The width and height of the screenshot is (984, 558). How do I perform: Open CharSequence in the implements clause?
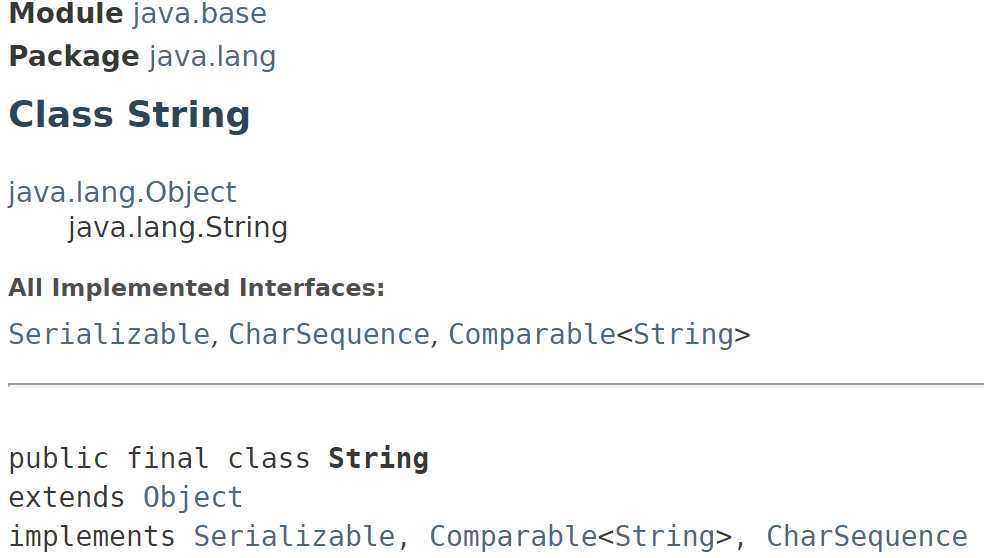click(867, 537)
